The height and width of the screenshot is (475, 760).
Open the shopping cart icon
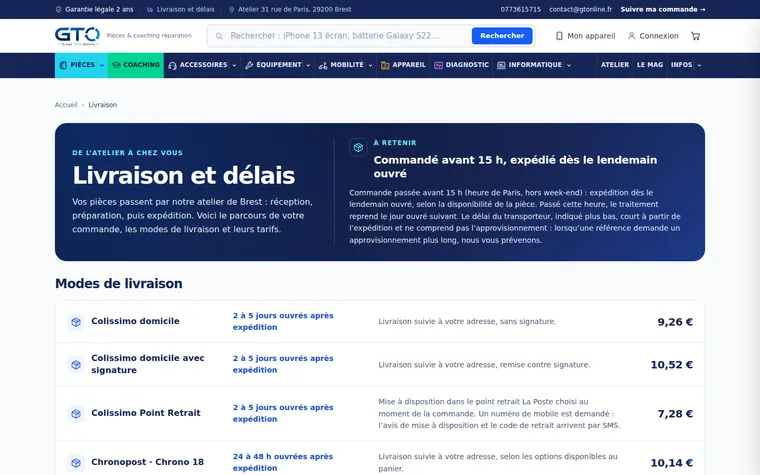(x=696, y=36)
